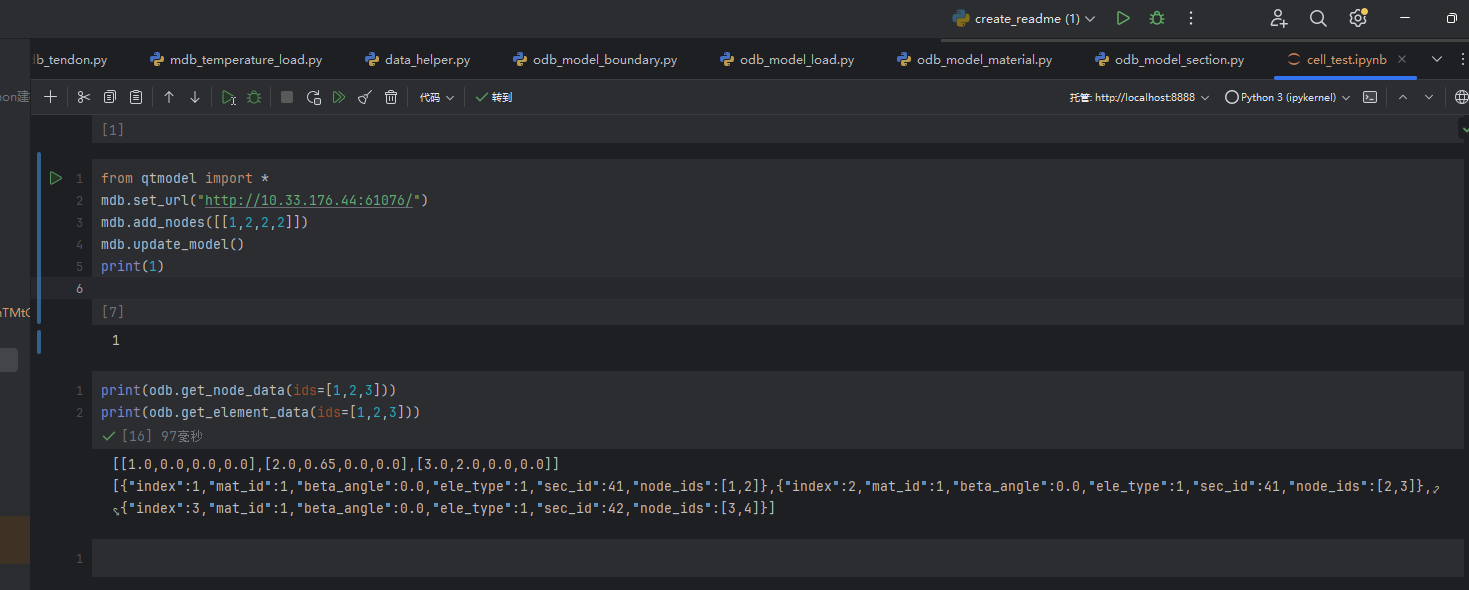
Task: Click the node data output line [[1.0,0.0,0.0,0.0]...
Action: [336, 464]
